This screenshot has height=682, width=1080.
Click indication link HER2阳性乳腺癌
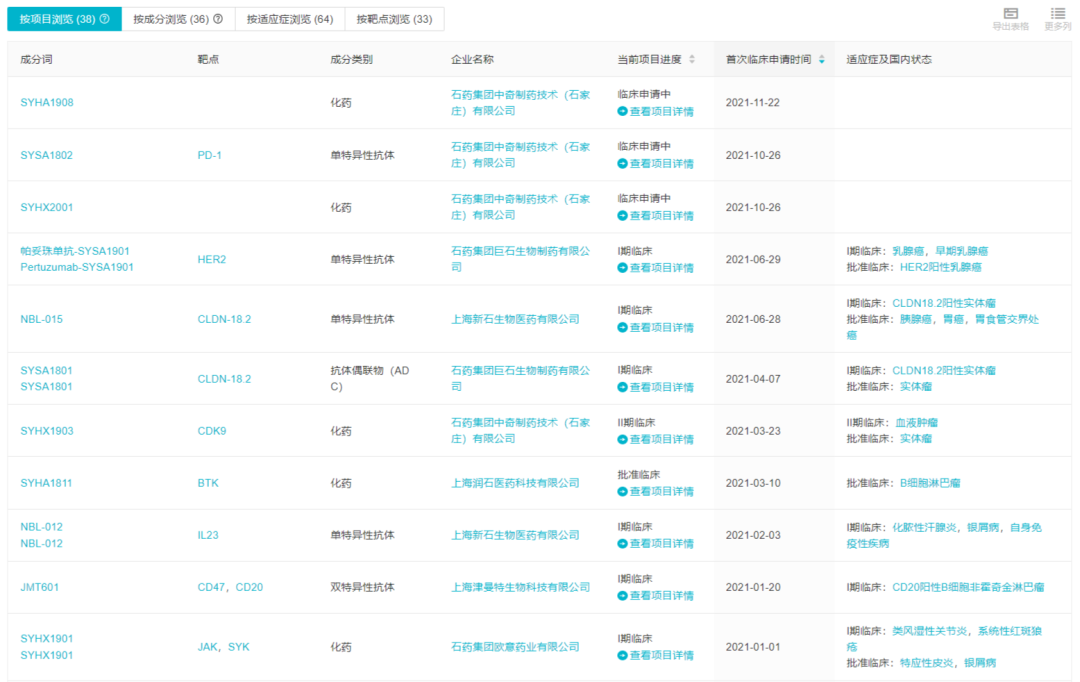pyautogui.click(x=941, y=267)
